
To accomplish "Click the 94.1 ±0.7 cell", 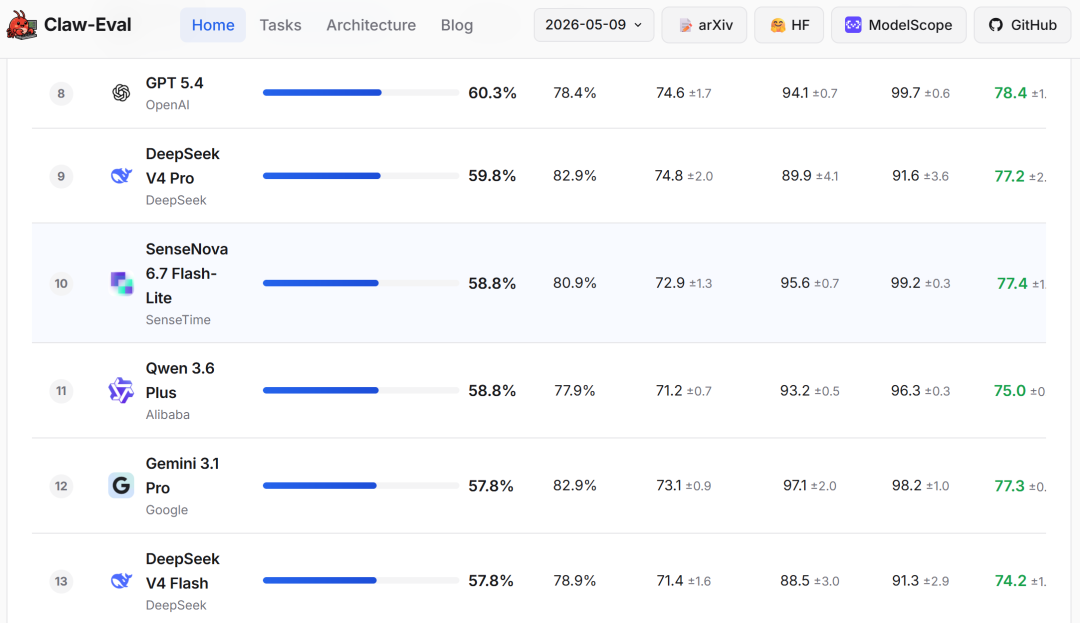I will (809, 93).
